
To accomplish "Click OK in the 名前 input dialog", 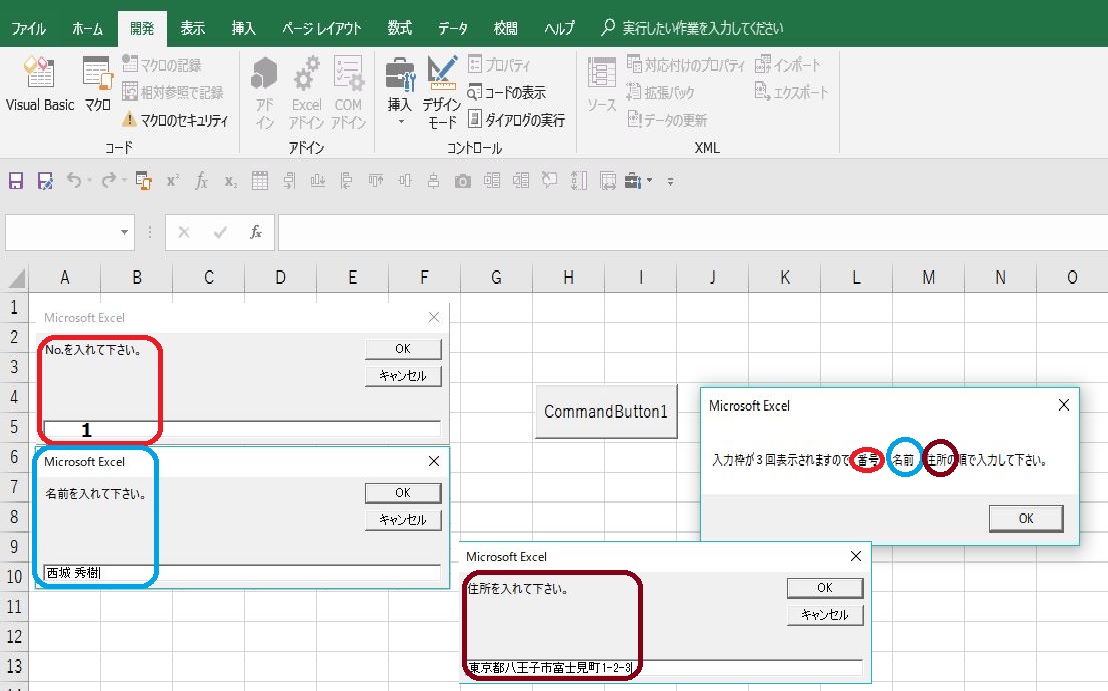I will coord(403,493).
